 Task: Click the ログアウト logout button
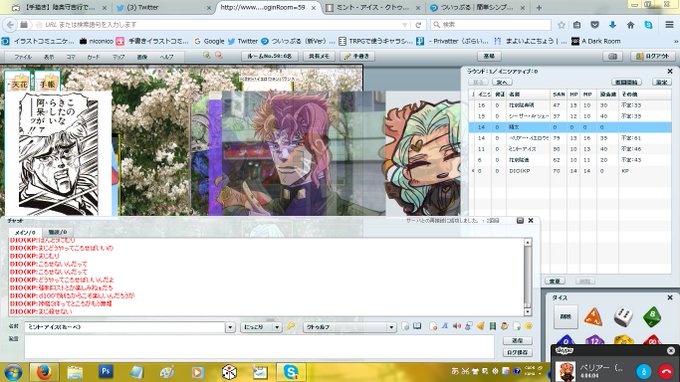pos(652,56)
